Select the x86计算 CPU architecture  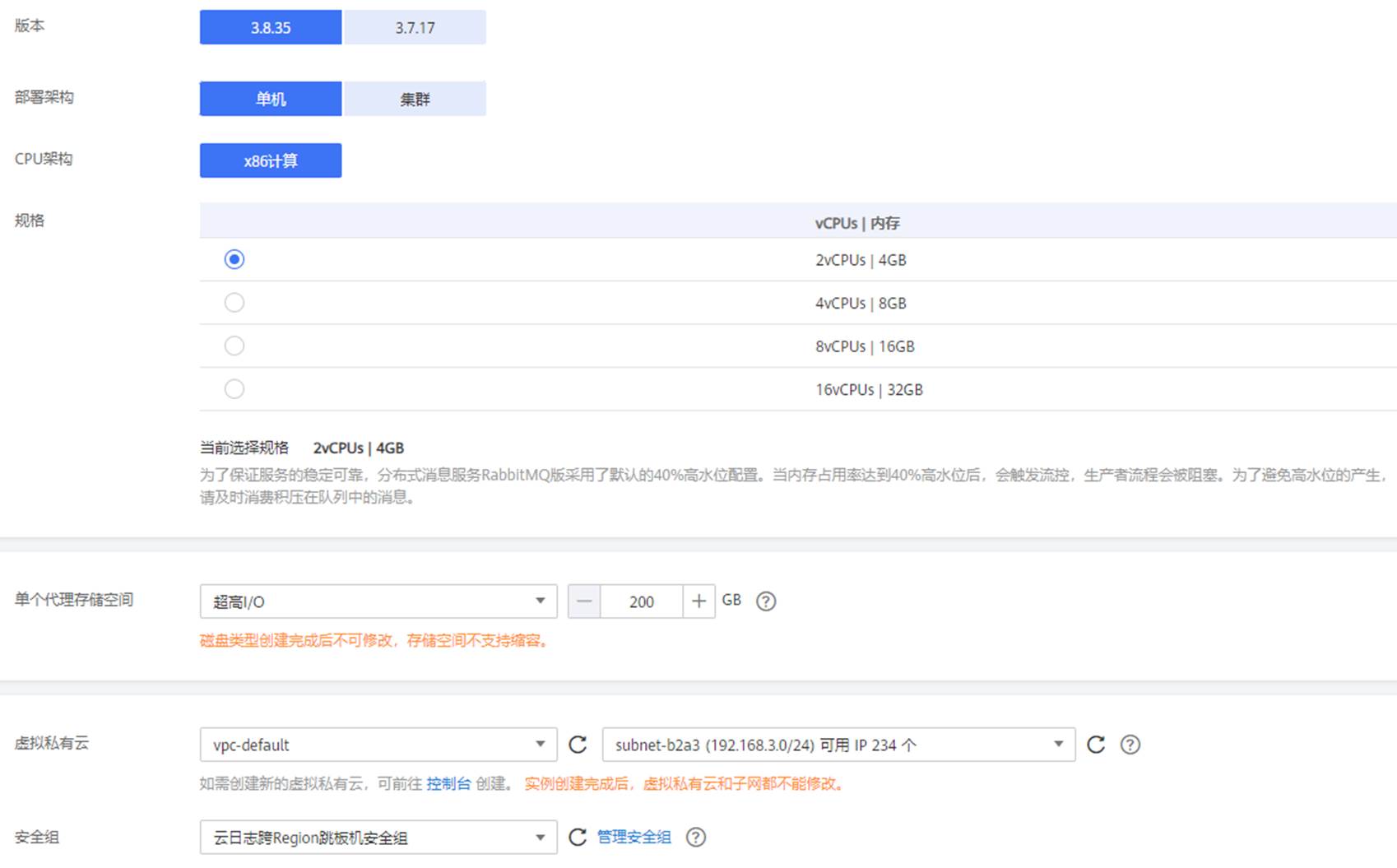(x=270, y=160)
